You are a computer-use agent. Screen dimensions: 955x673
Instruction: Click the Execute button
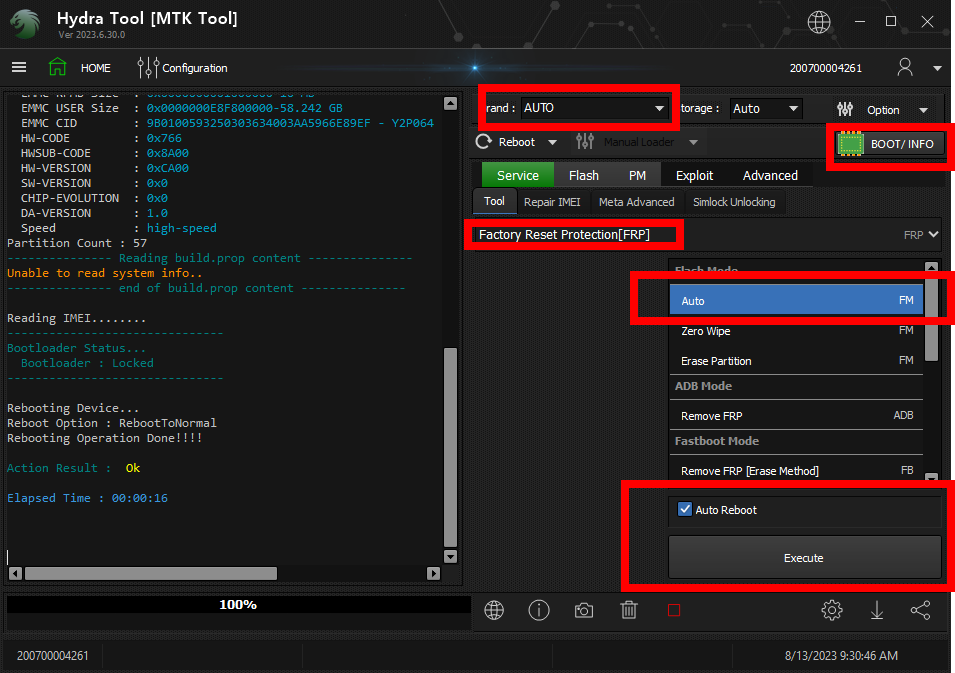pos(804,557)
